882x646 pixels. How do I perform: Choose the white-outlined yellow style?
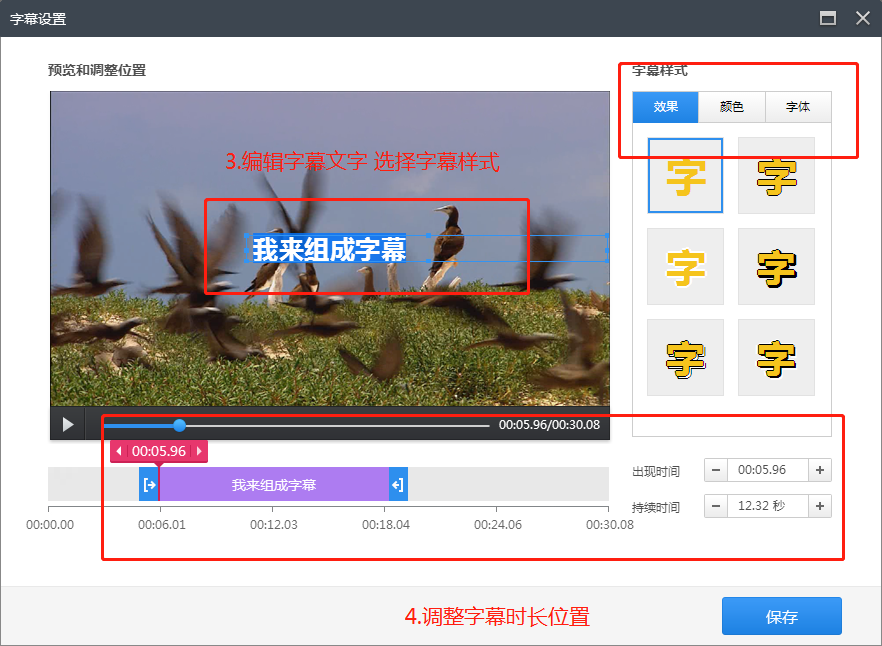coord(685,267)
